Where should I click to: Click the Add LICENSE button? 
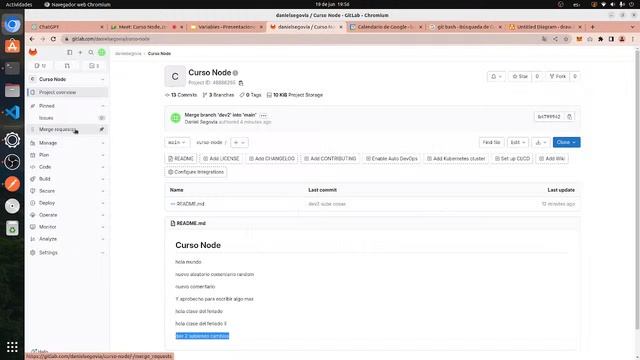click(x=221, y=159)
